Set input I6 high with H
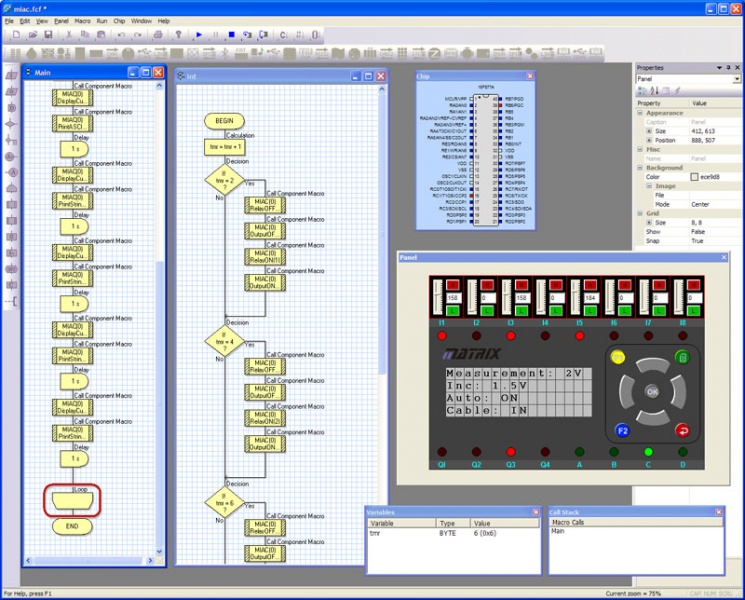 click(x=624, y=285)
